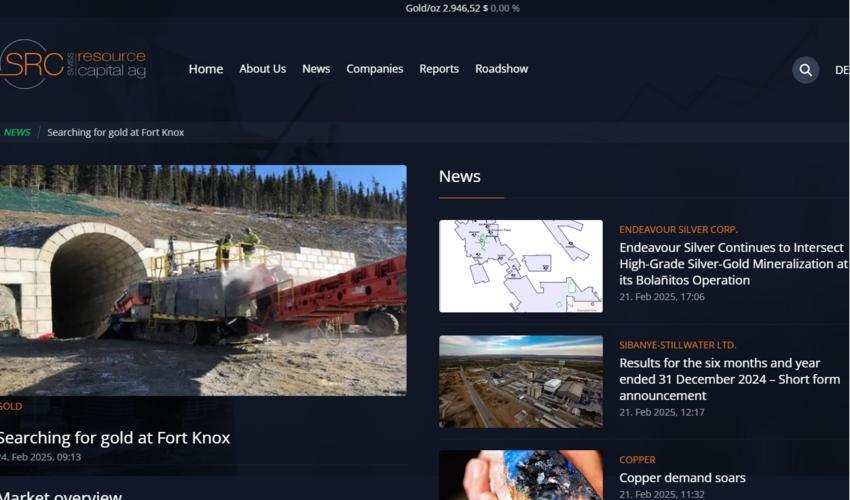The height and width of the screenshot is (500, 850).
Task: Click SIBANYE-STILLWATER LTD. company label
Action: tap(678, 345)
